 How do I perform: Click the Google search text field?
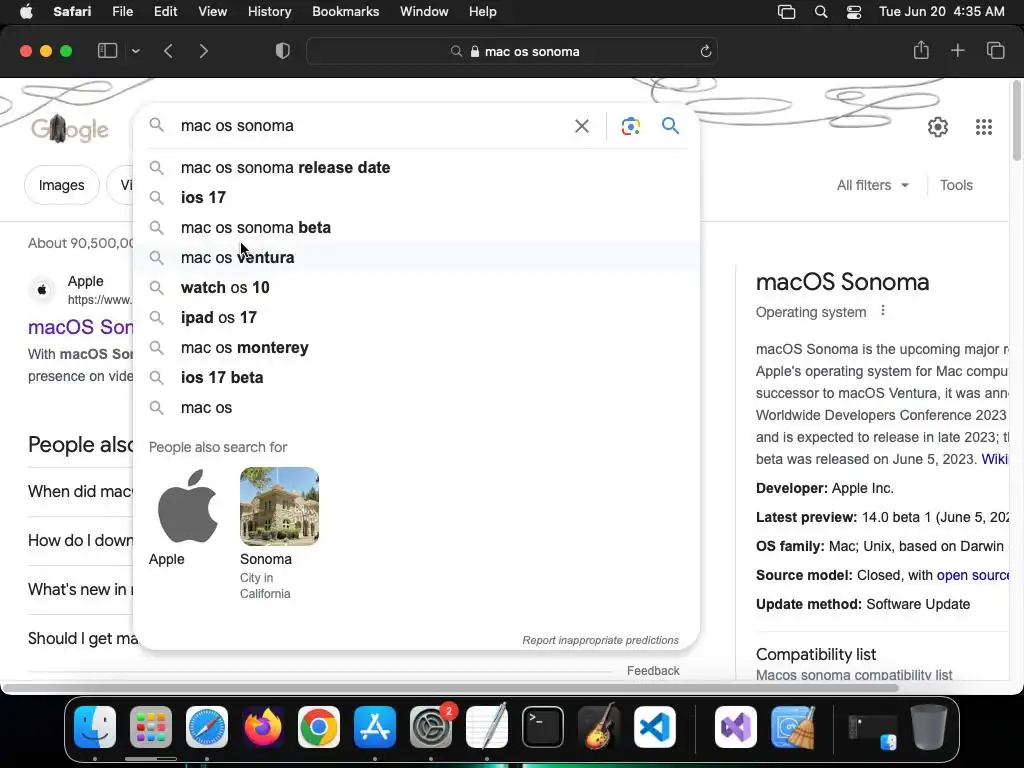[372, 125]
